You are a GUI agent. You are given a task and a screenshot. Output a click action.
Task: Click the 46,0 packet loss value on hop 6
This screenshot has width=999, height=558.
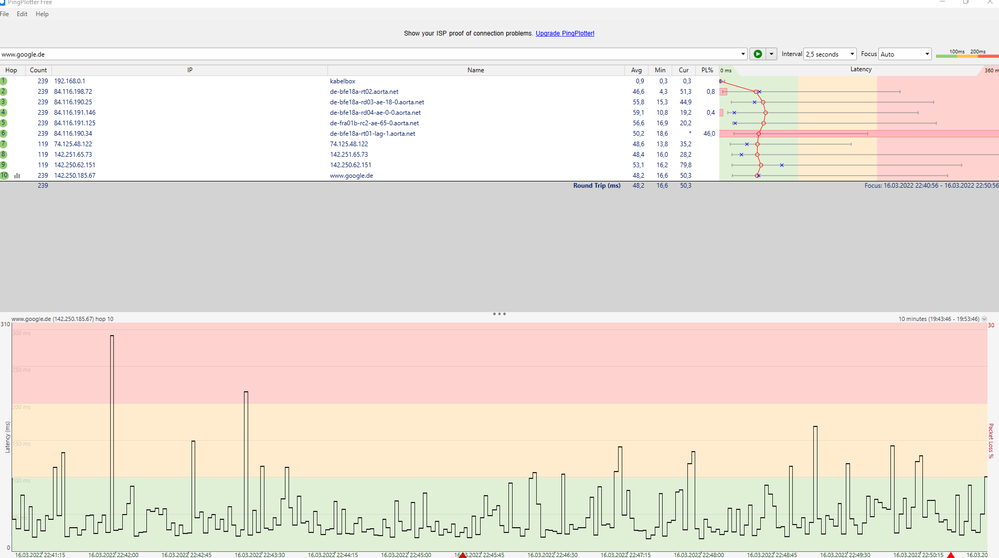(709, 134)
